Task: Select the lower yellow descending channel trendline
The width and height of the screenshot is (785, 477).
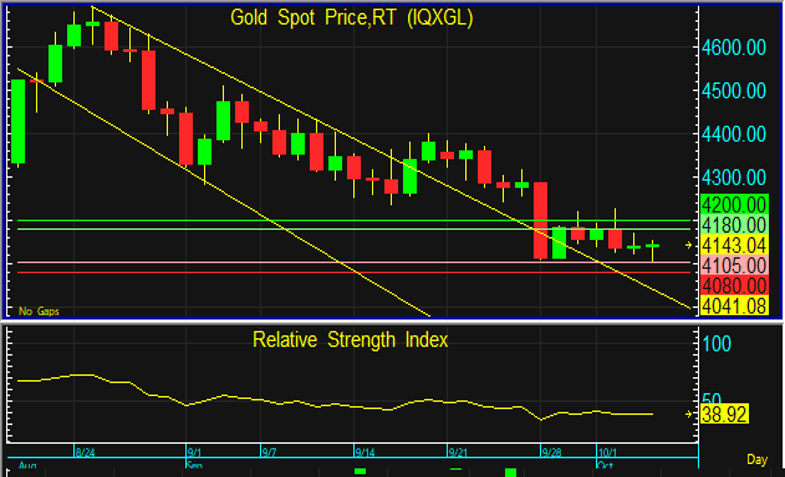Action: 223,192
